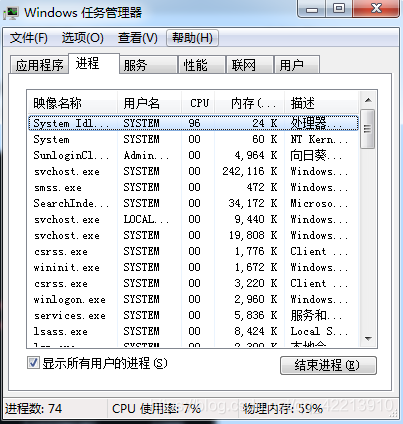Switch to the 联网 tab
This screenshot has height=424, width=403.
(250, 65)
